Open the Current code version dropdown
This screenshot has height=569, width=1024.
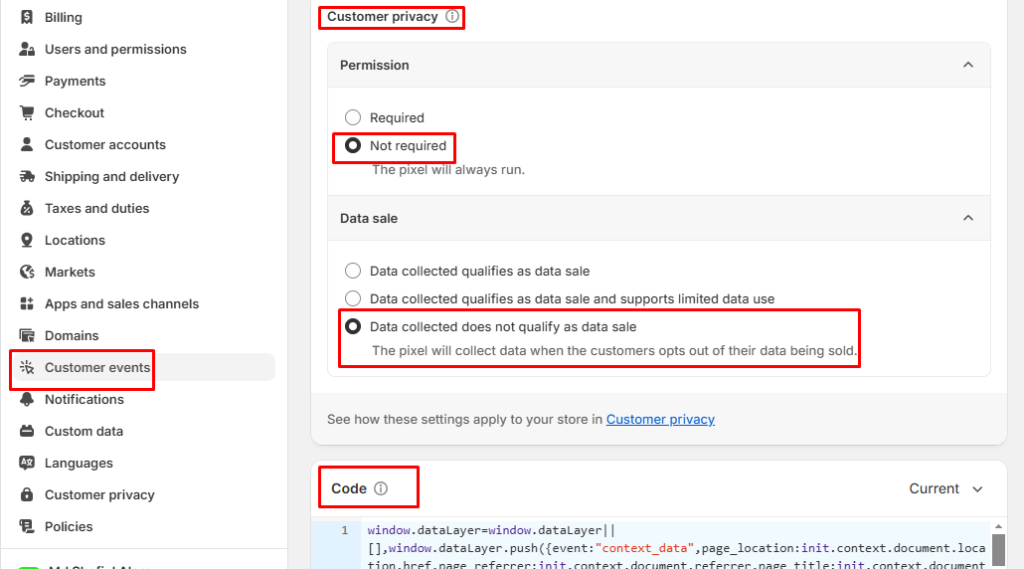(x=946, y=489)
